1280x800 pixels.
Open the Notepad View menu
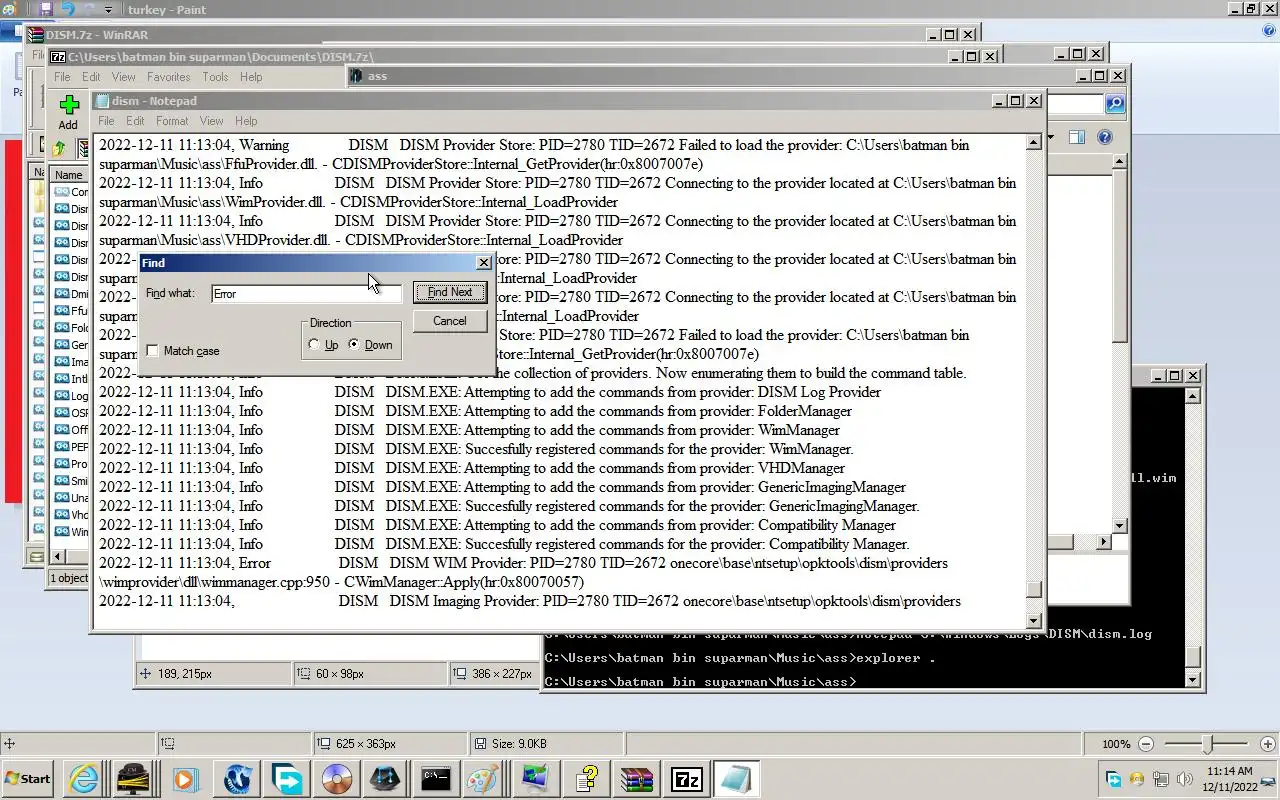(x=211, y=121)
